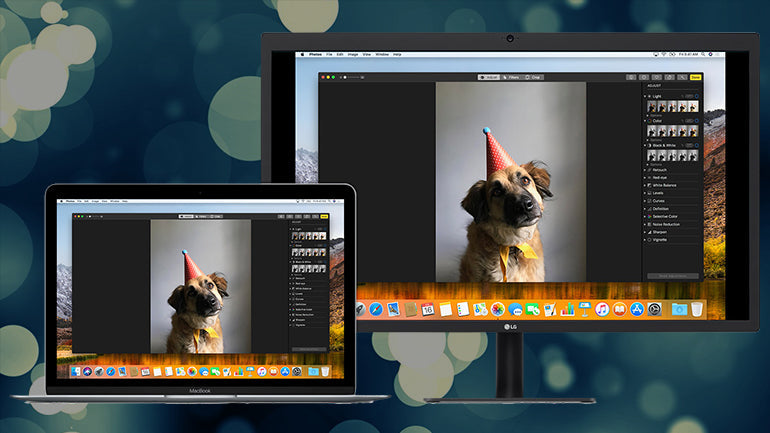Click the Light thumbnail slider strip on LG monitor
This screenshot has height=433, width=770.
pos(672,107)
